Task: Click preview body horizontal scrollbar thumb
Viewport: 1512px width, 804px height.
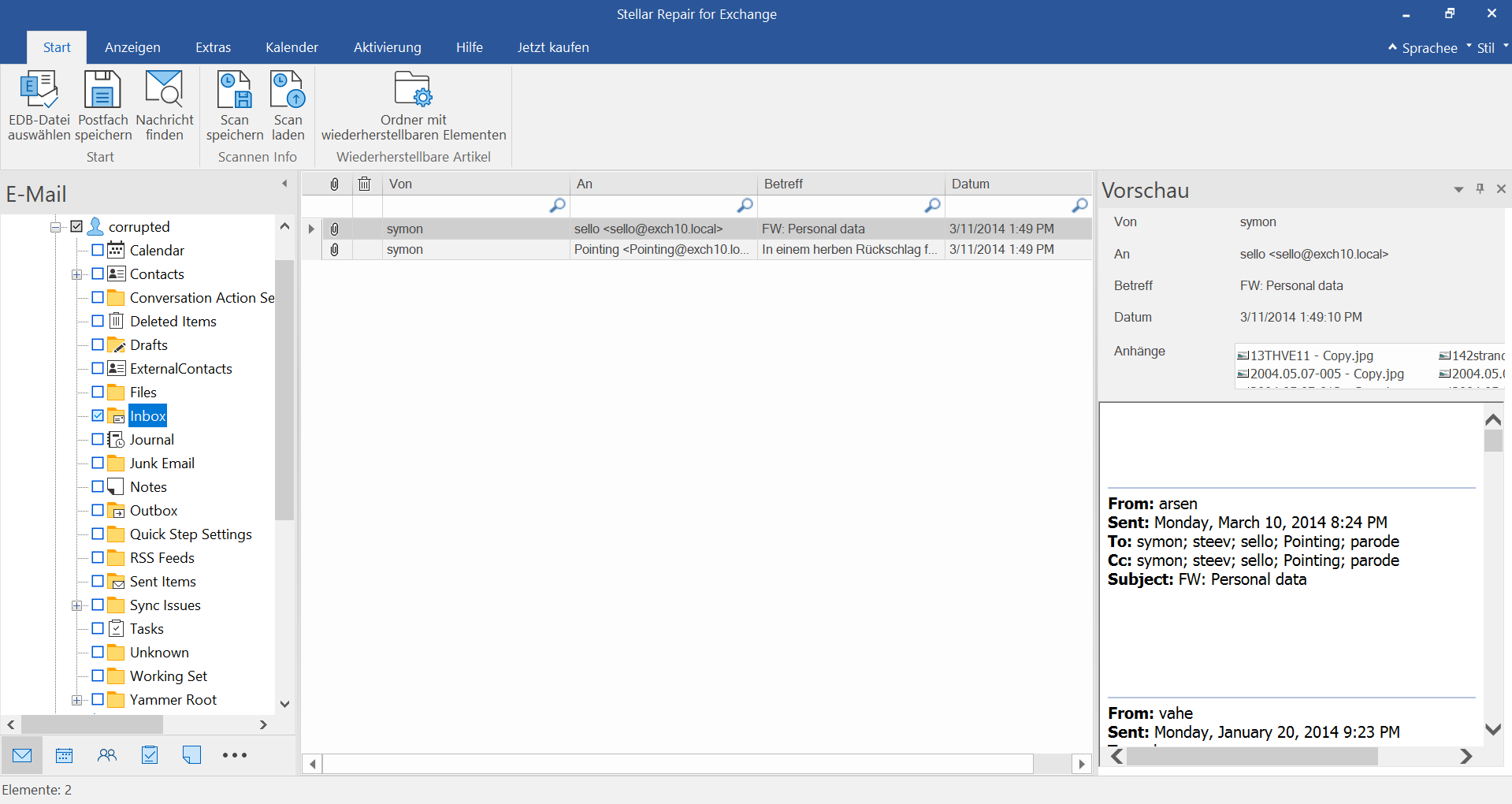Action: [1252, 756]
